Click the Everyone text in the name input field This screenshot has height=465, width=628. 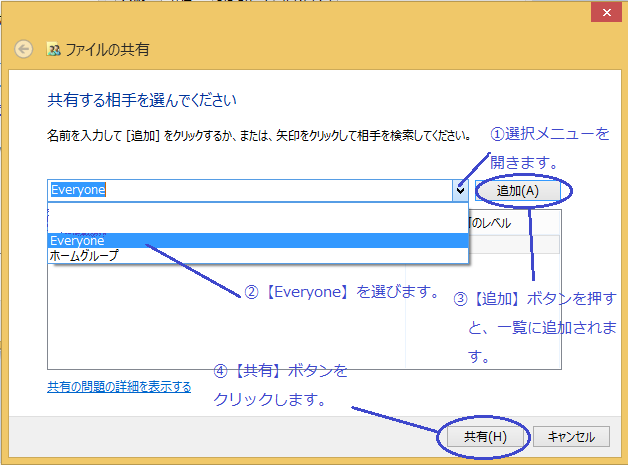(78, 190)
